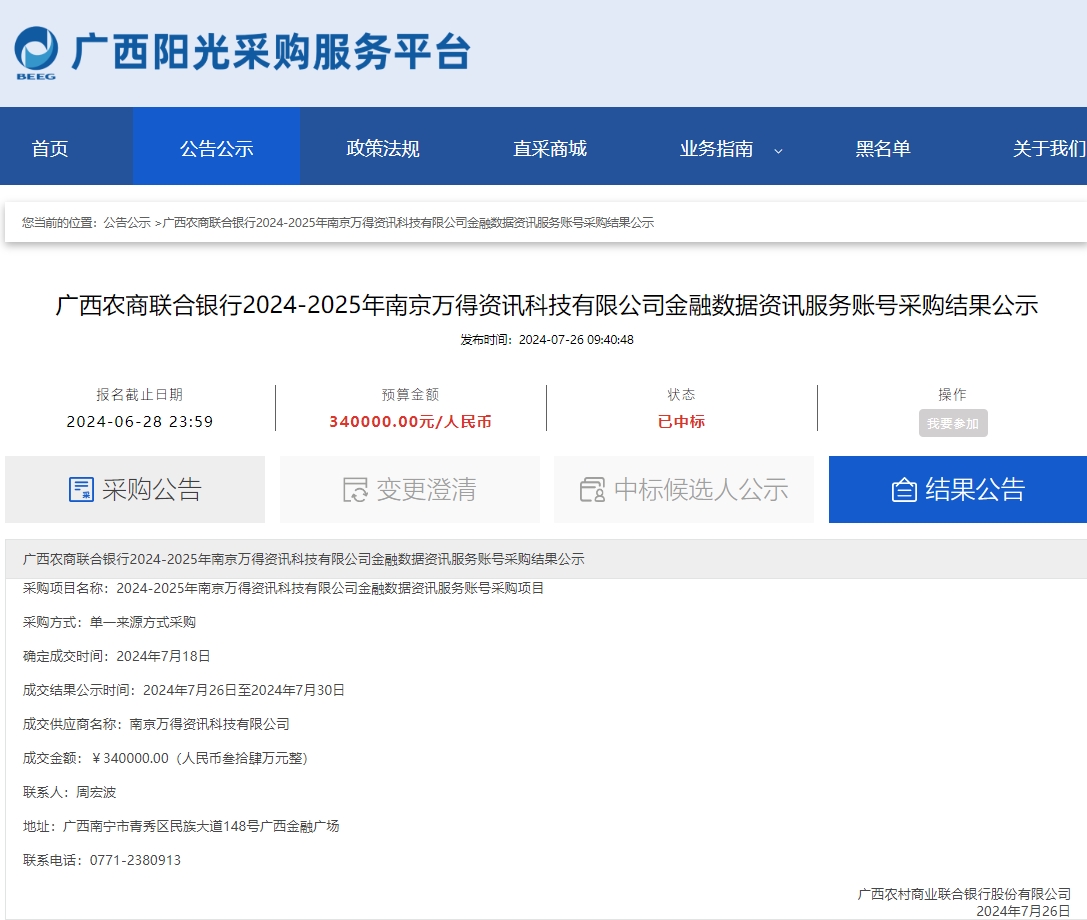Click the main announcement headline
1087x920 pixels.
[x=546, y=305]
